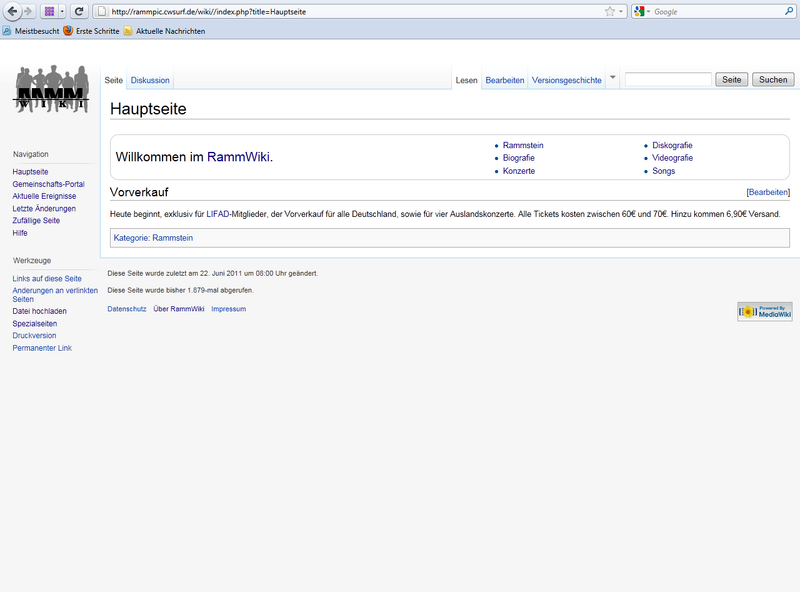This screenshot has height=592, width=800.
Task: Select the Bearbeiten view
Action: (x=505, y=79)
